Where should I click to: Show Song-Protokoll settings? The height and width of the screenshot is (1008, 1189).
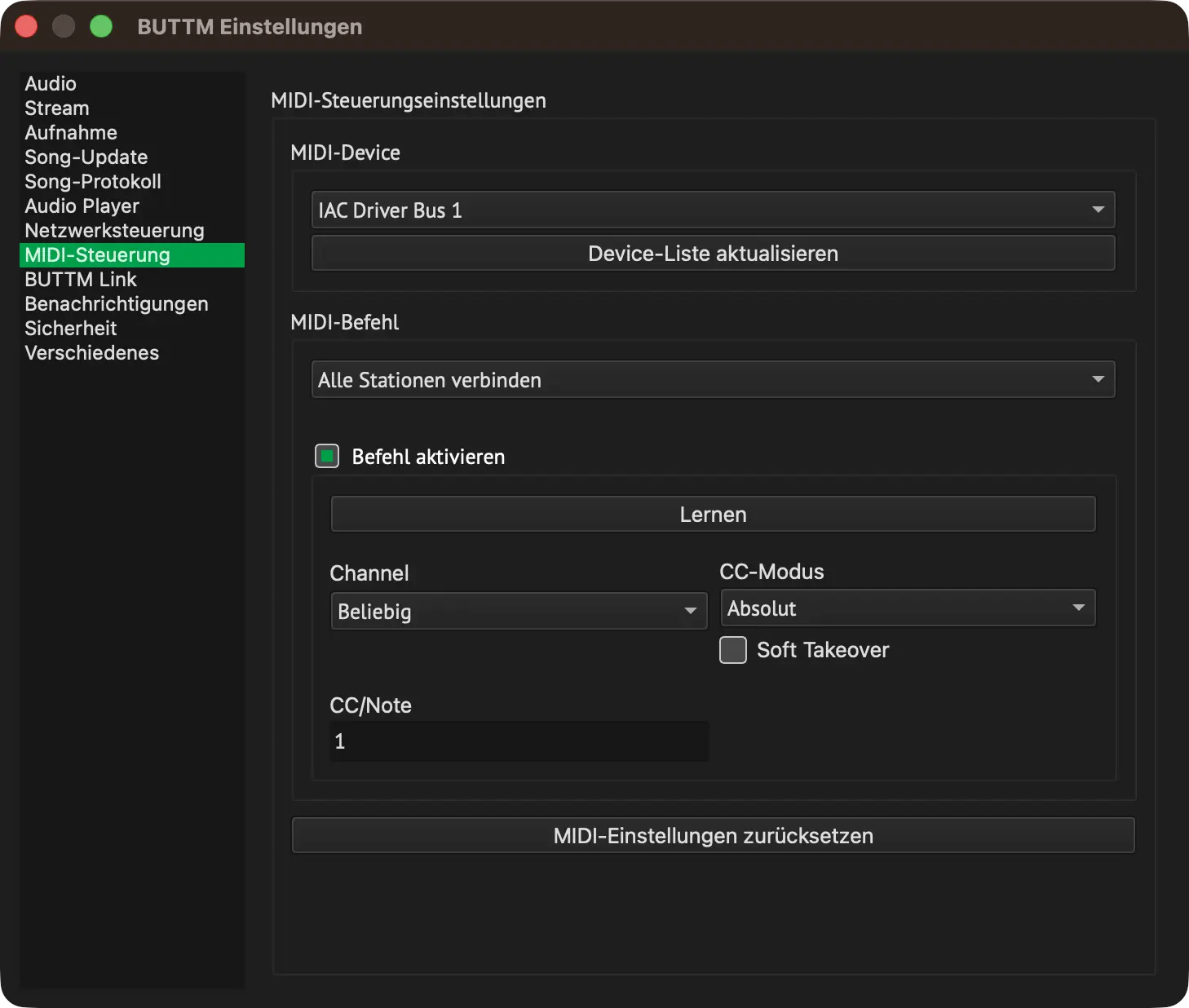click(x=131, y=182)
